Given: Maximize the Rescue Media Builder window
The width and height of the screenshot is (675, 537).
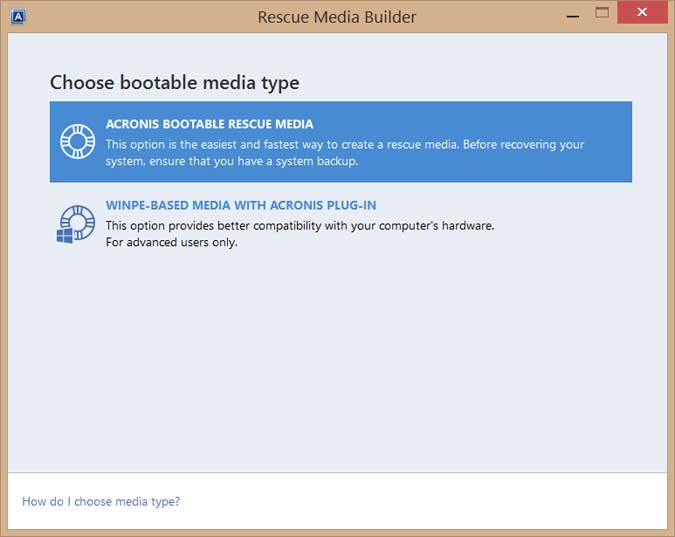Looking at the screenshot, I should pos(602,12).
